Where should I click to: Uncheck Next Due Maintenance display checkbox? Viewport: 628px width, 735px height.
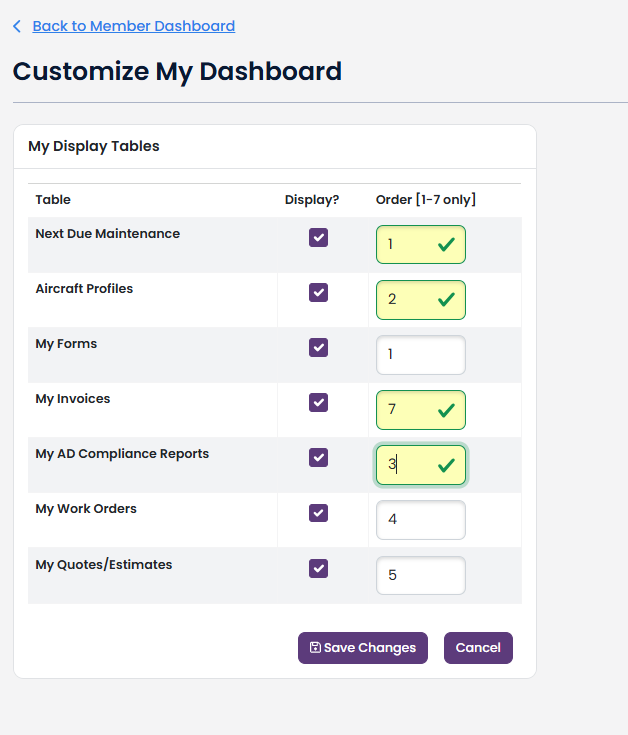[318, 238]
